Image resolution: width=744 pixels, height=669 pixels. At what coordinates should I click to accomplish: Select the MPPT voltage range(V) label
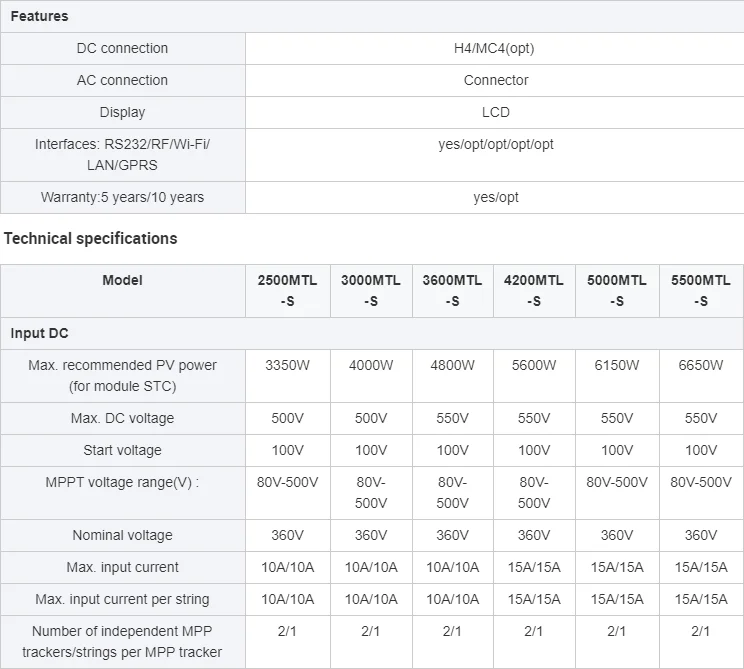122,482
